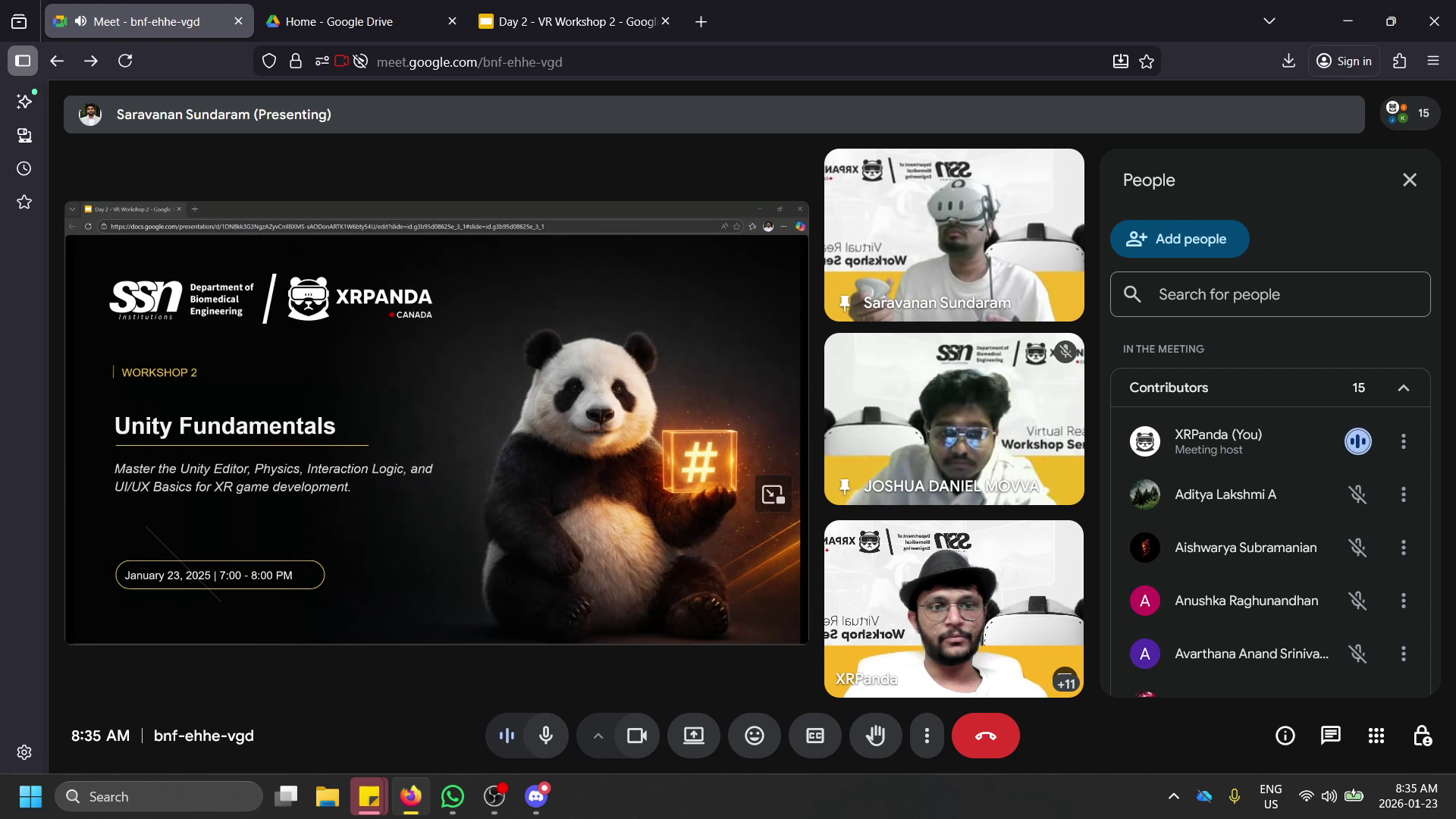The height and width of the screenshot is (819, 1456).
Task: Click the Search for people field
Action: click(1270, 294)
